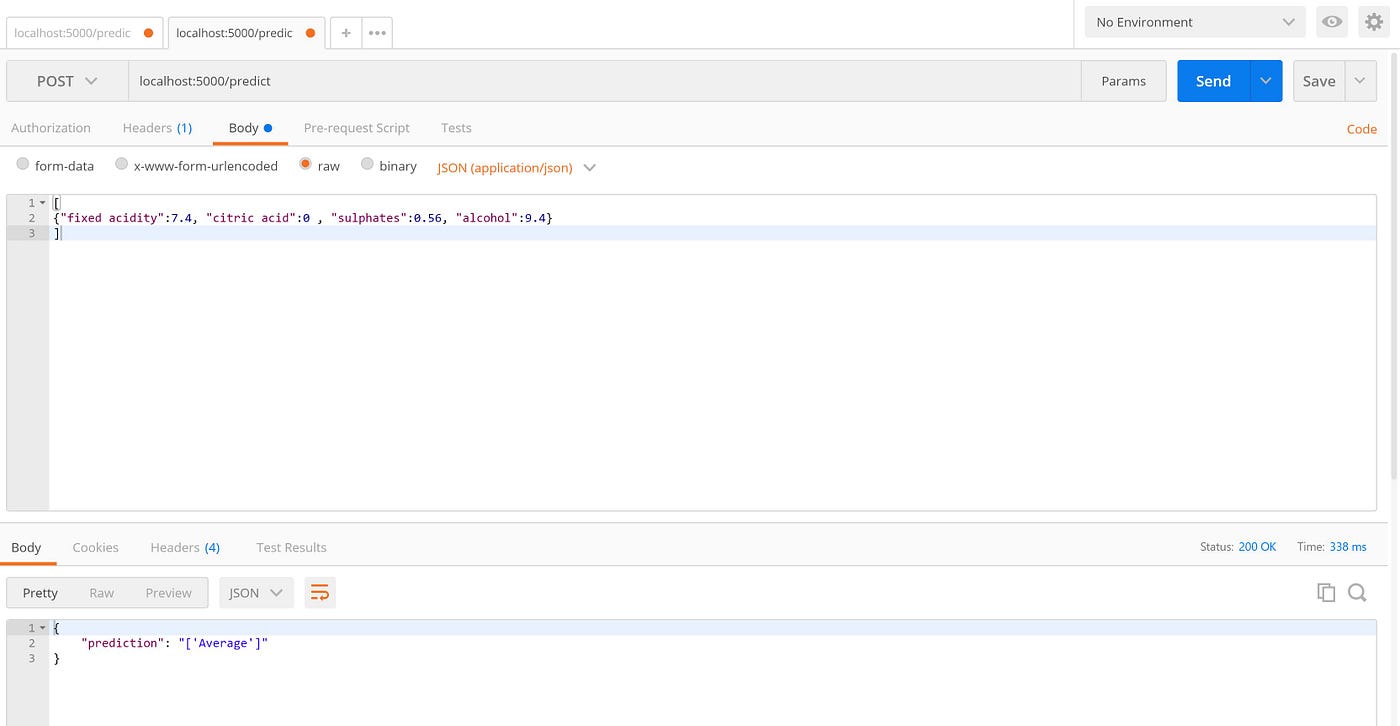The height and width of the screenshot is (726, 1400).
Task: Switch to the Pre-request Script tab
Action: [356, 128]
